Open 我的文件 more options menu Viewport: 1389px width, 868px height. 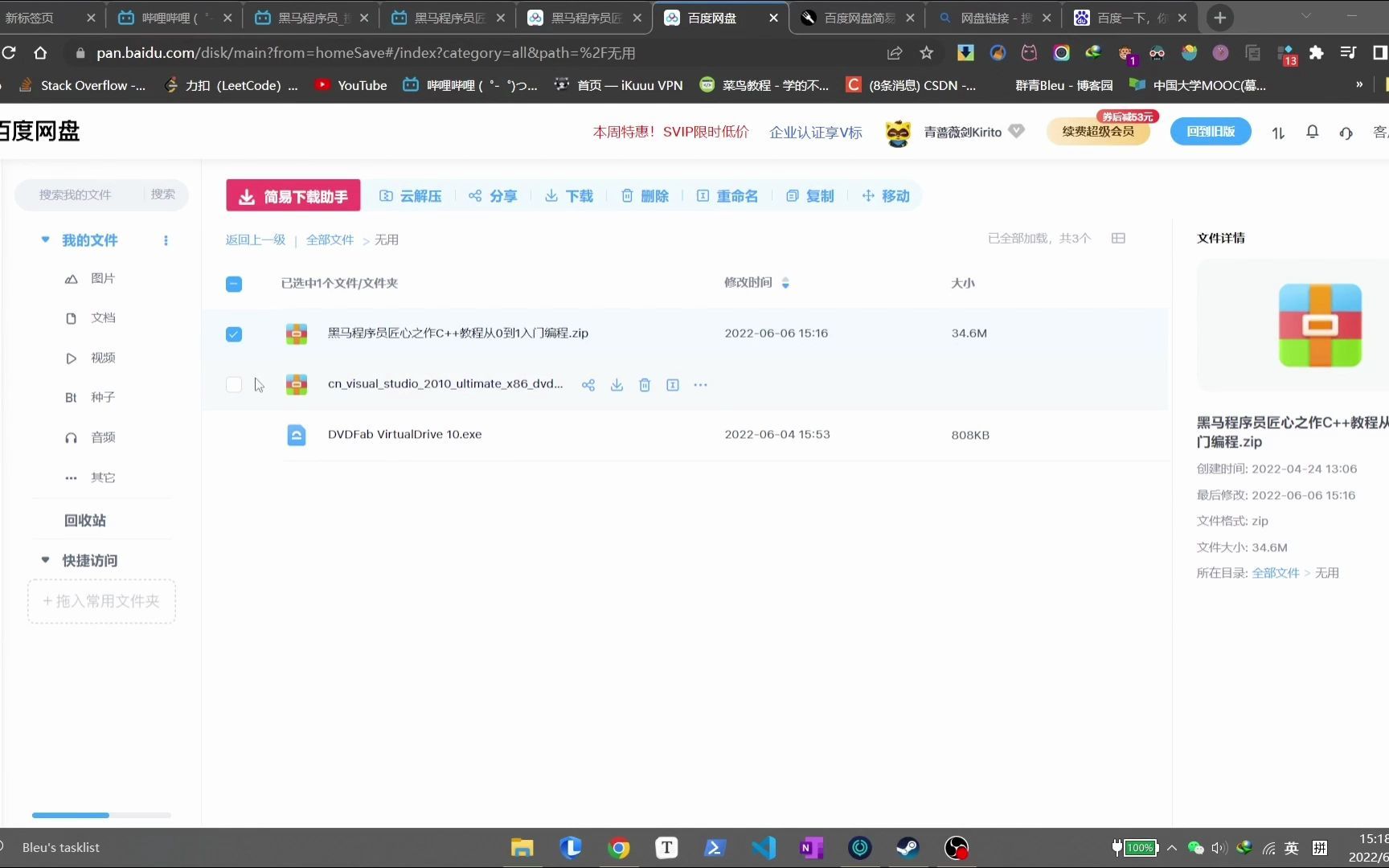coord(166,240)
